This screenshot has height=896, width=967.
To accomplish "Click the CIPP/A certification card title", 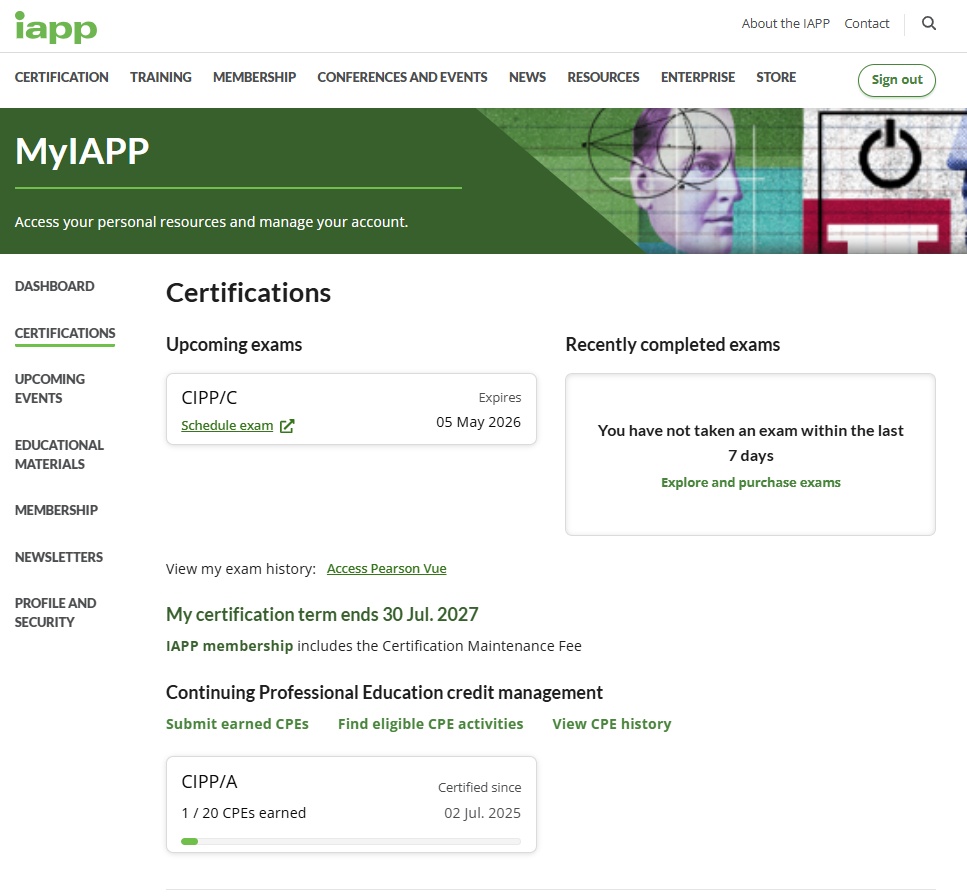I will (x=209, y=782).
